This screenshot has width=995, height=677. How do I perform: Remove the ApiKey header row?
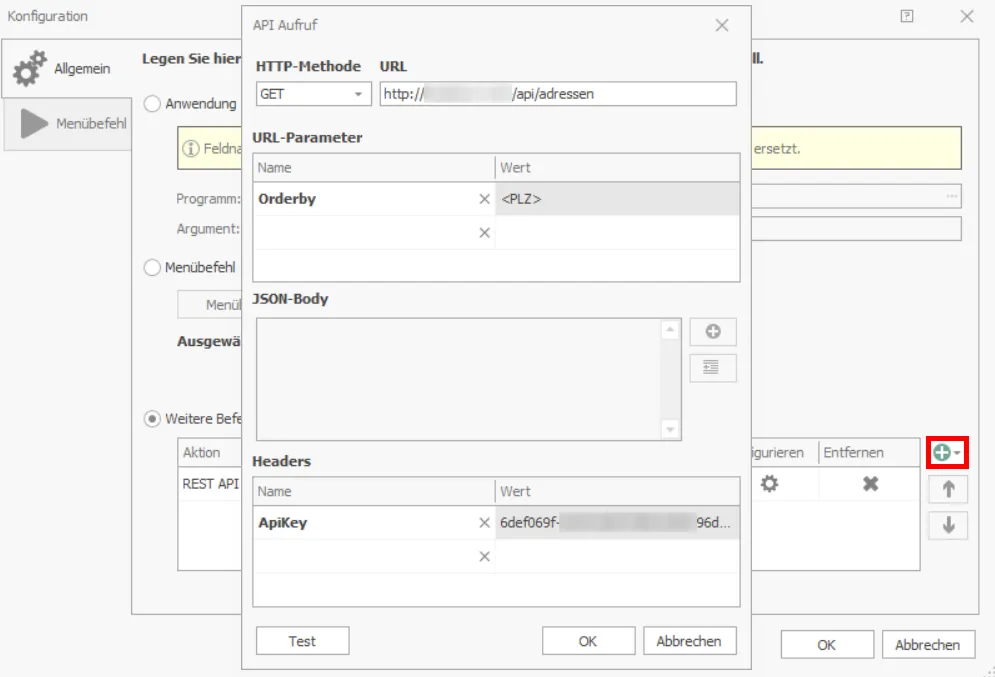pyautogui.click(x=484, y=523)
